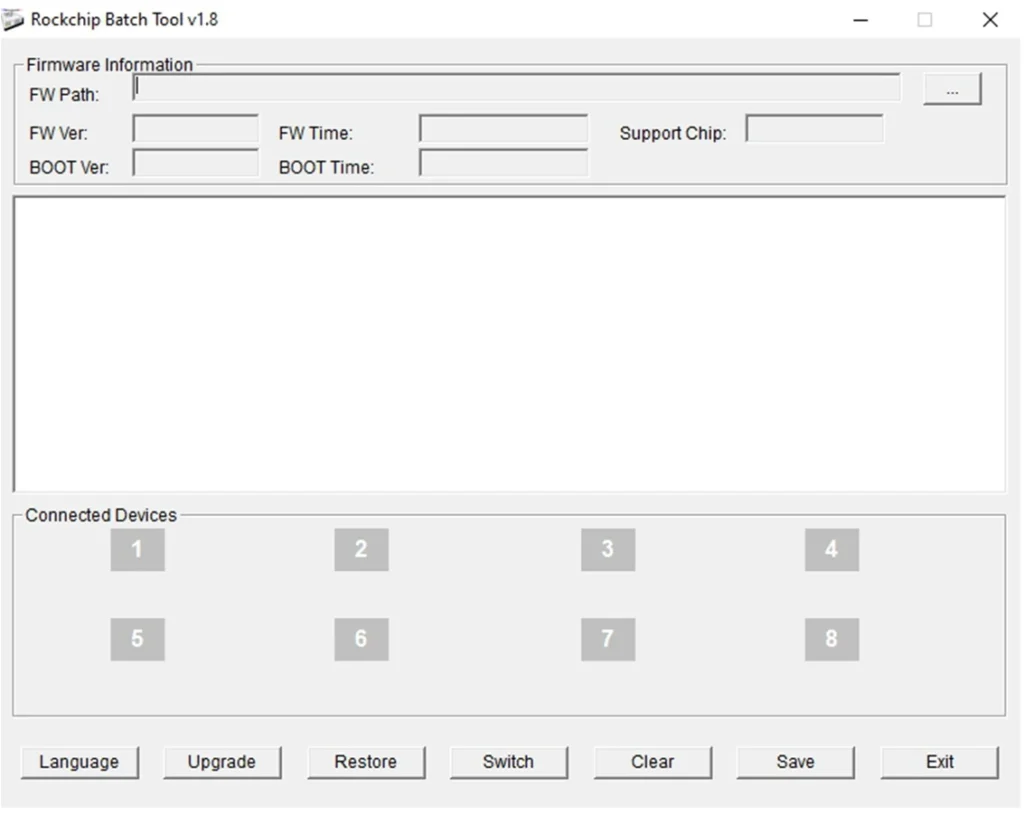
Task: Click the BOOT Ver field
Action: pos(195,163)
